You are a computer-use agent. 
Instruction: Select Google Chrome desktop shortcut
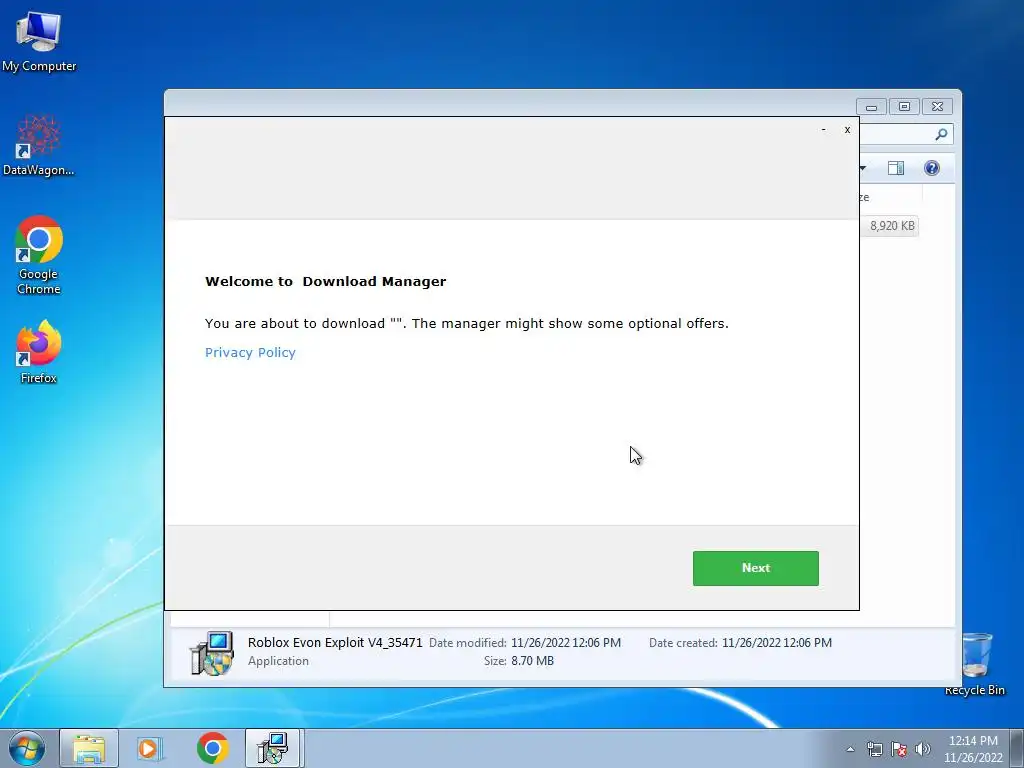(39, 255)
